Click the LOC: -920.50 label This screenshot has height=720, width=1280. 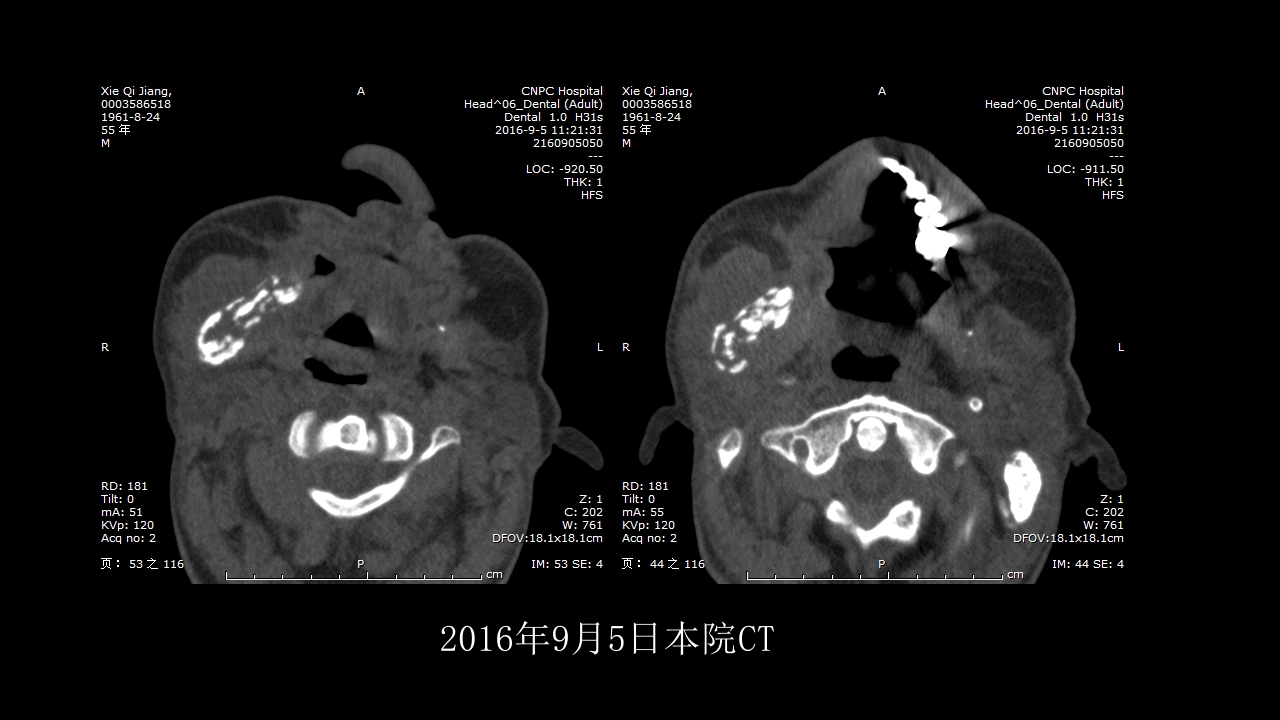564,169
